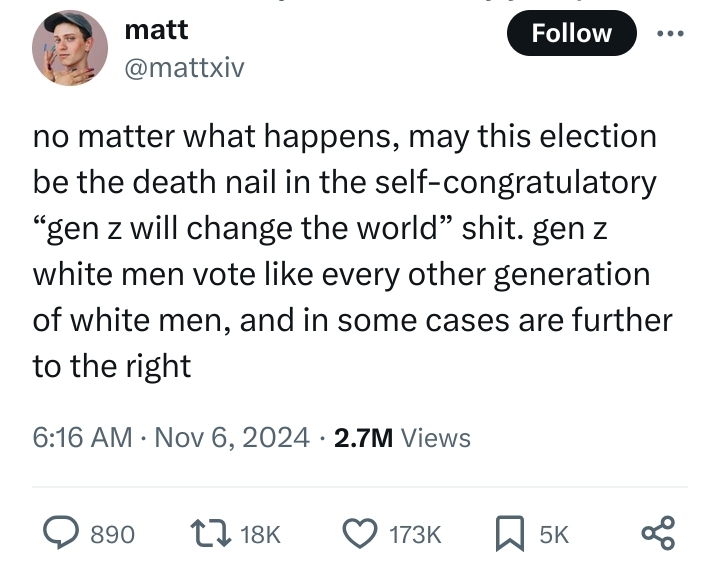This screenshot has width=720, height=570.
Task: Click the 5K bookmarks count
Action: click(555, 535)
